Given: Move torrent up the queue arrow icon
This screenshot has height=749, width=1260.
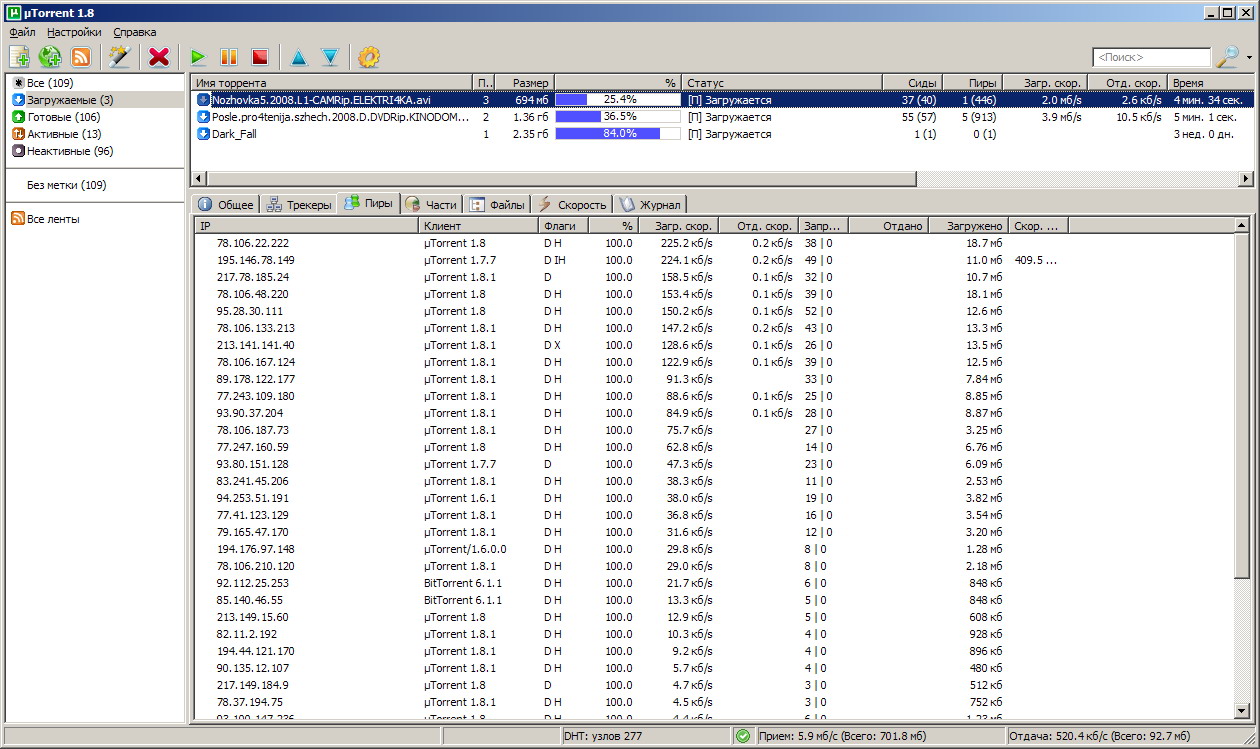Looking at the screenshot, I should tap(299, 57).
